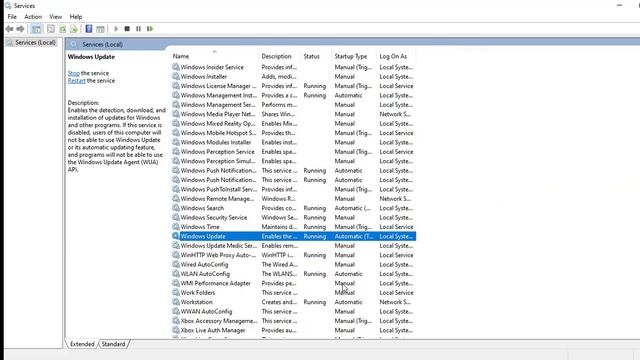The image size is (640, 360).
Task: Select Windows Perception Service row
Action: pyautogui.click(x=293, y=151)
